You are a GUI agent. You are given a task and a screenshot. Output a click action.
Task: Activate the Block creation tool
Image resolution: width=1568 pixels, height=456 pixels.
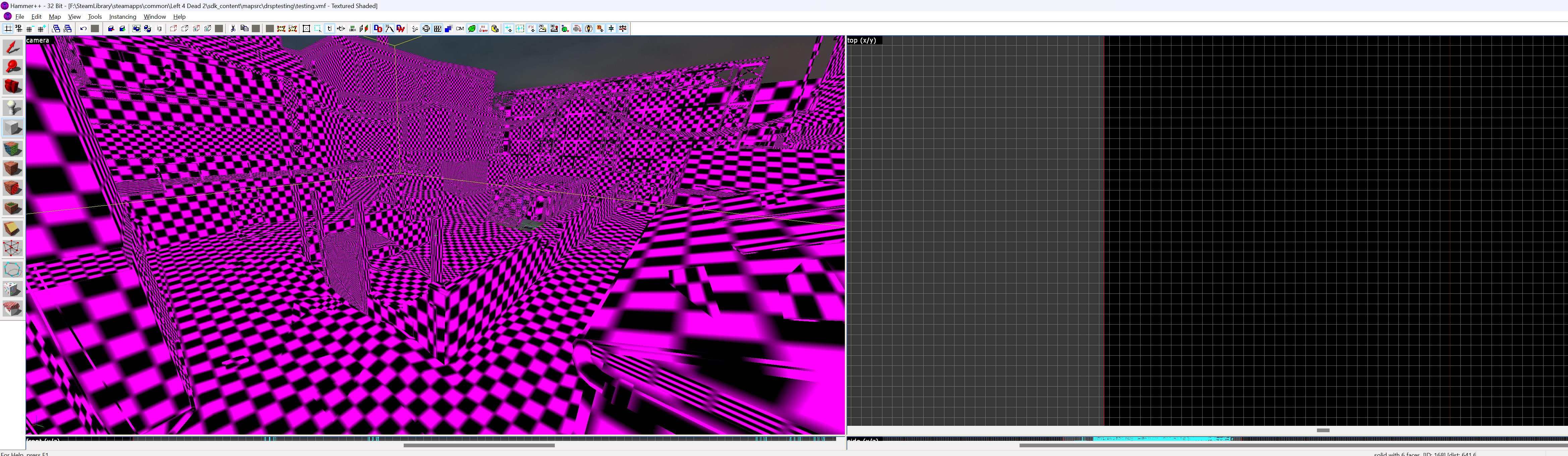(13, 128)
